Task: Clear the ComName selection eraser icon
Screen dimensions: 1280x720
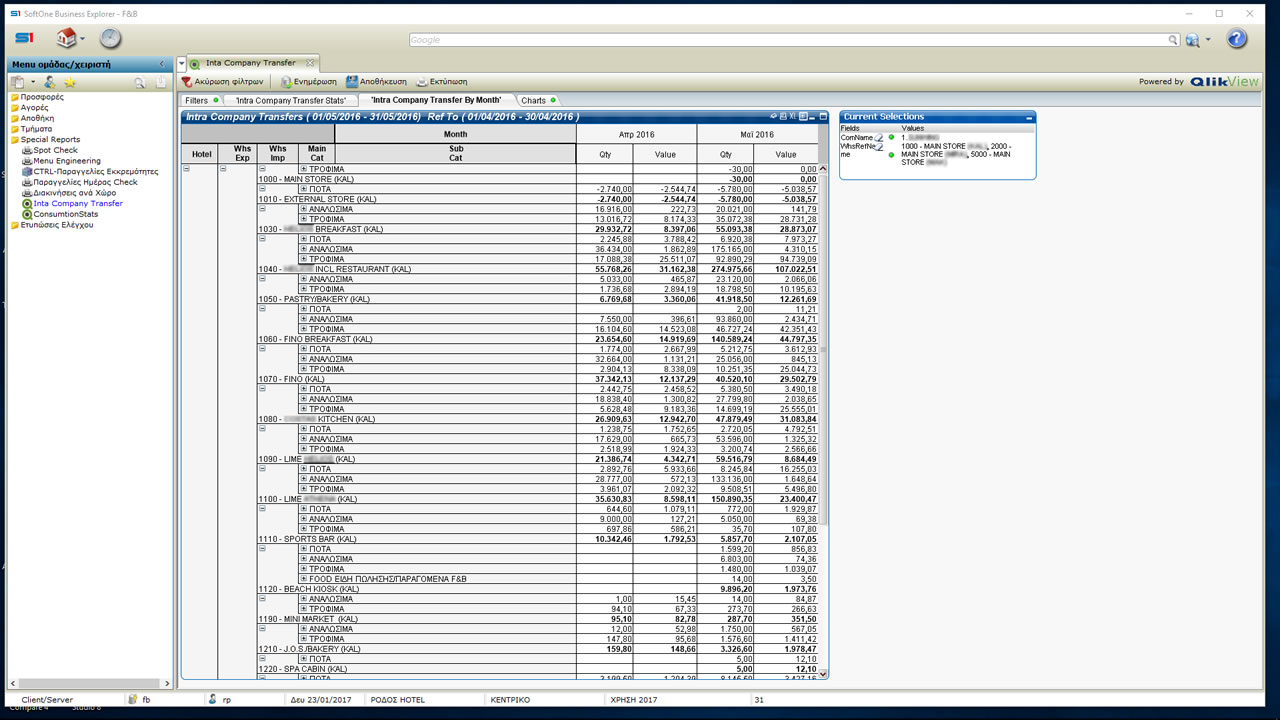Action: click(x=880, y=138)
